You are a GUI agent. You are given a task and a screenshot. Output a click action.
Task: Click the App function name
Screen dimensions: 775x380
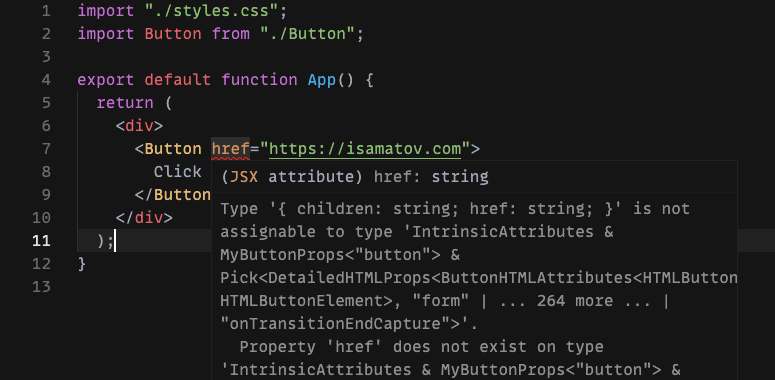(x=322, y=80)
